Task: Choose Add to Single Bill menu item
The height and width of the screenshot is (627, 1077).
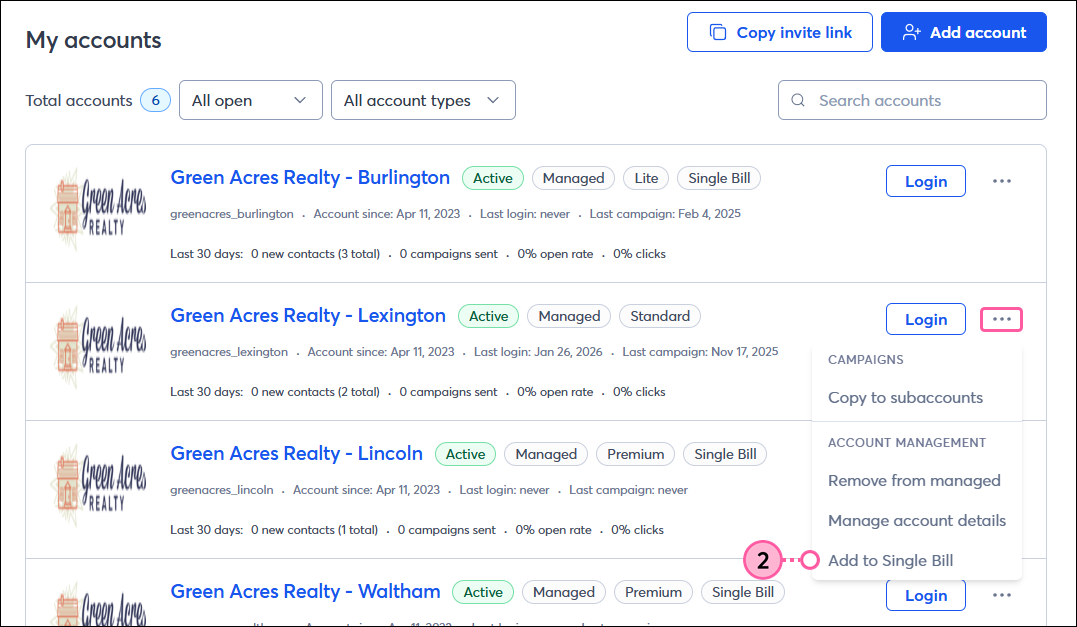Action: (x=891, y=560)
